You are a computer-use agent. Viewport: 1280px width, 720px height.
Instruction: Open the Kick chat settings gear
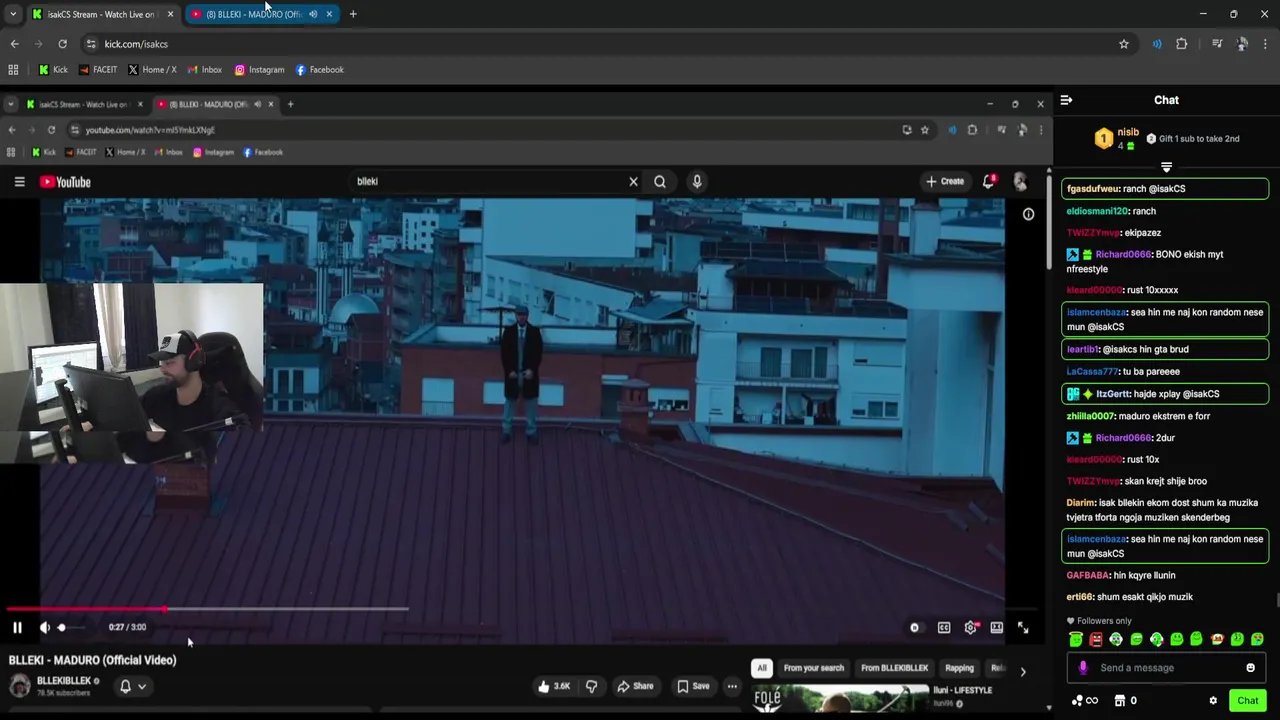tap(1213, 701)
